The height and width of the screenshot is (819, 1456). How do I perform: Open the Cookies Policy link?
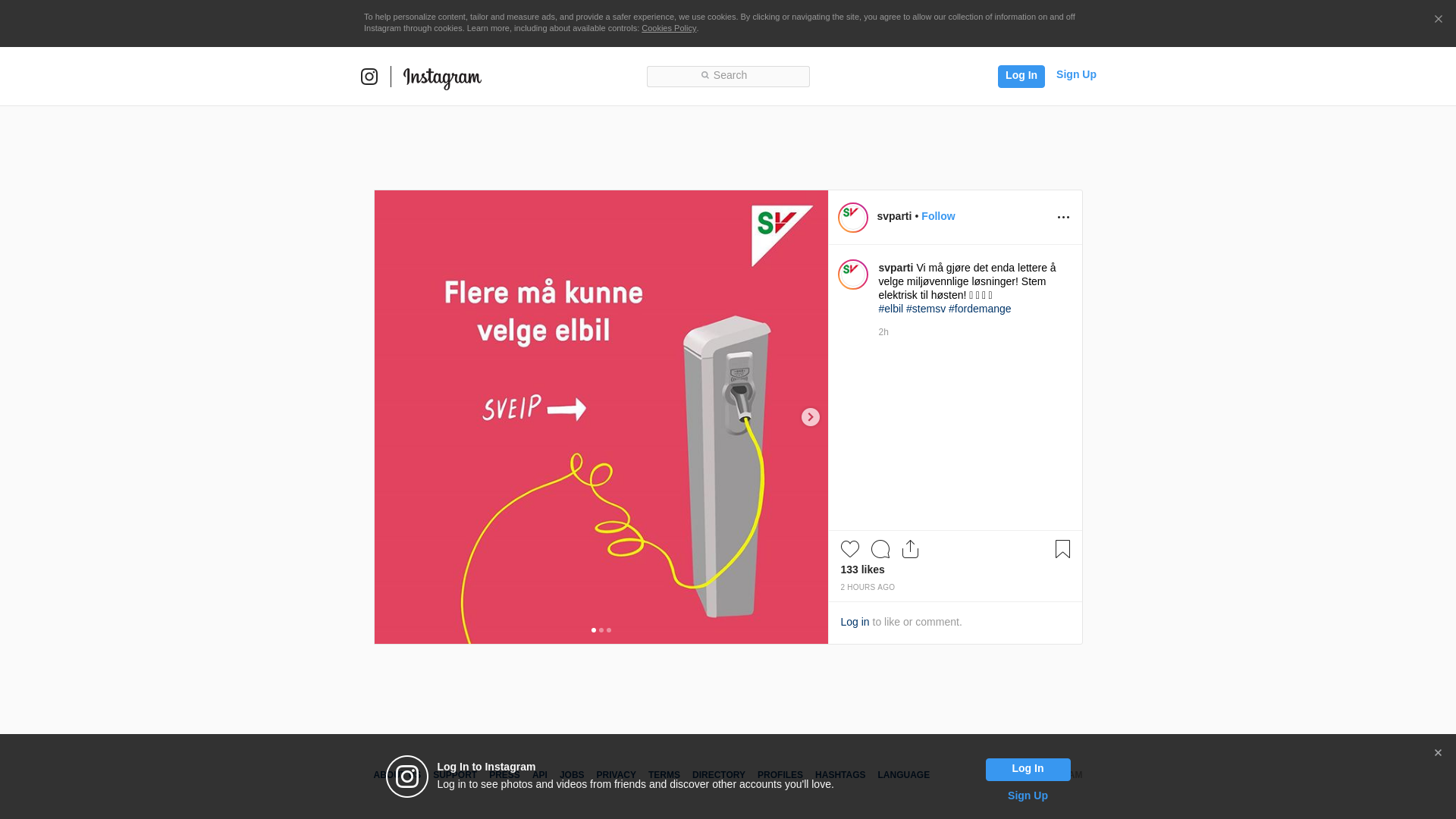point(669,28)
